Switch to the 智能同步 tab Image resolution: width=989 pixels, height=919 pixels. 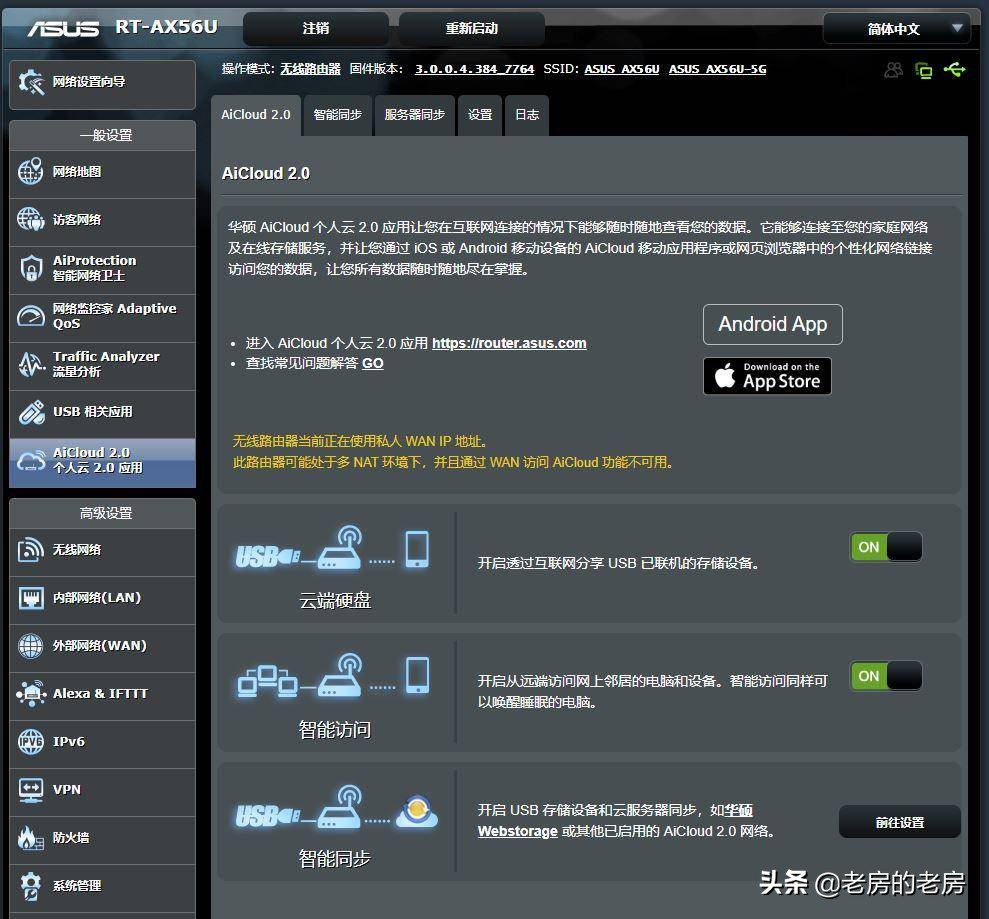pos(337,115)
